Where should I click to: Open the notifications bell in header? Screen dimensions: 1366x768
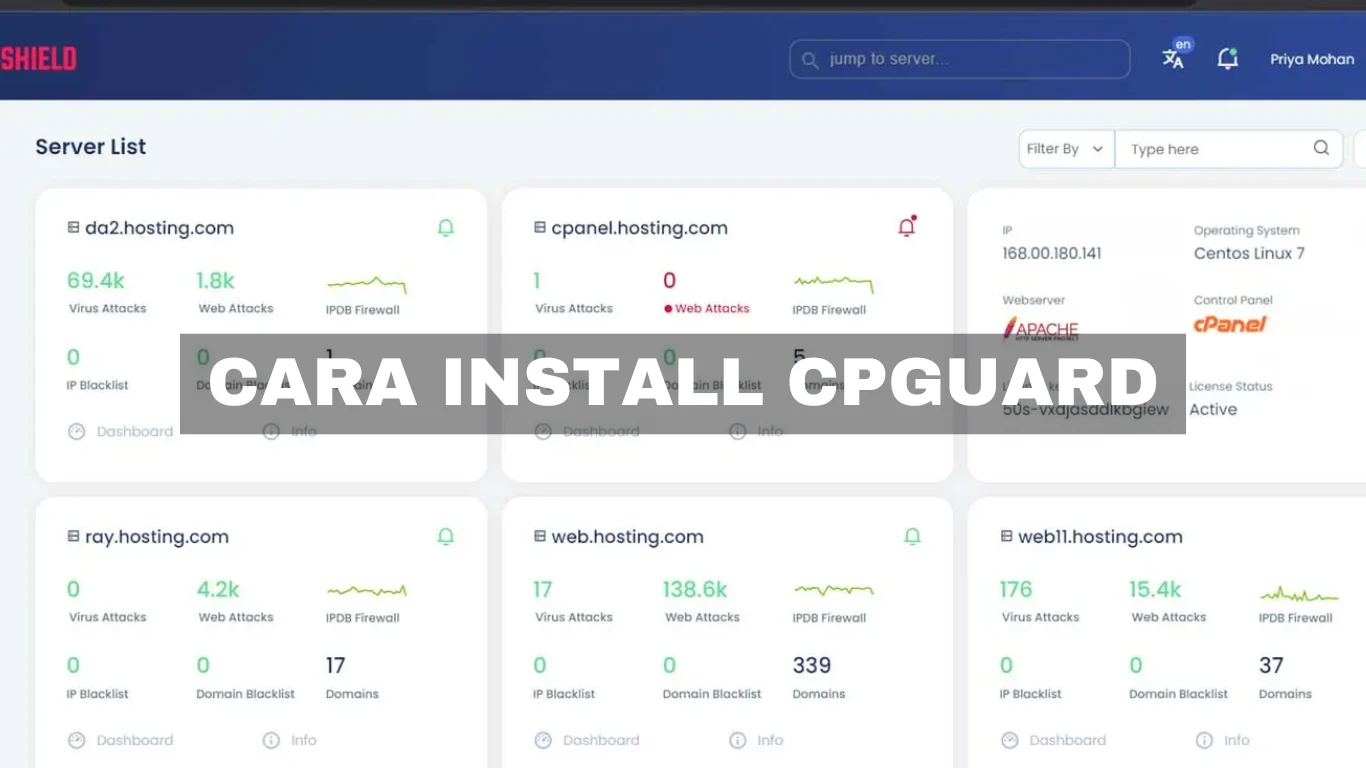click(1228, 59)
